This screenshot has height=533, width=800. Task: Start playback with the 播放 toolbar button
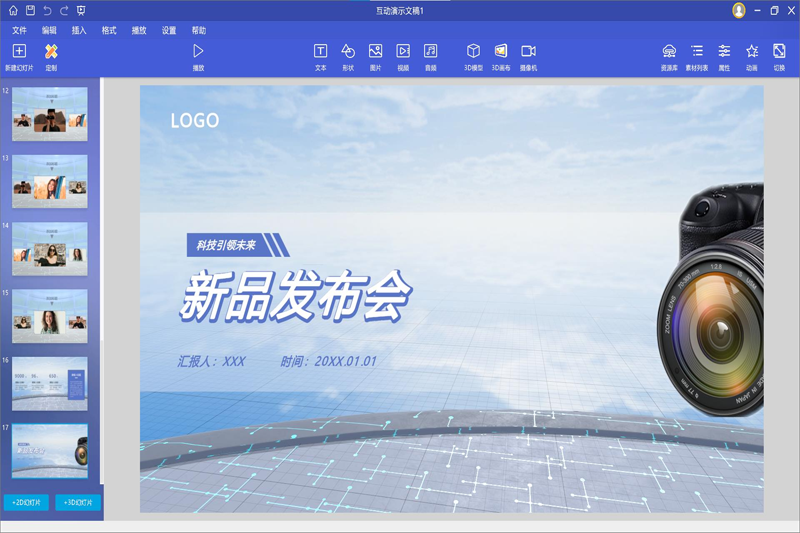click(x=198, y=57)
